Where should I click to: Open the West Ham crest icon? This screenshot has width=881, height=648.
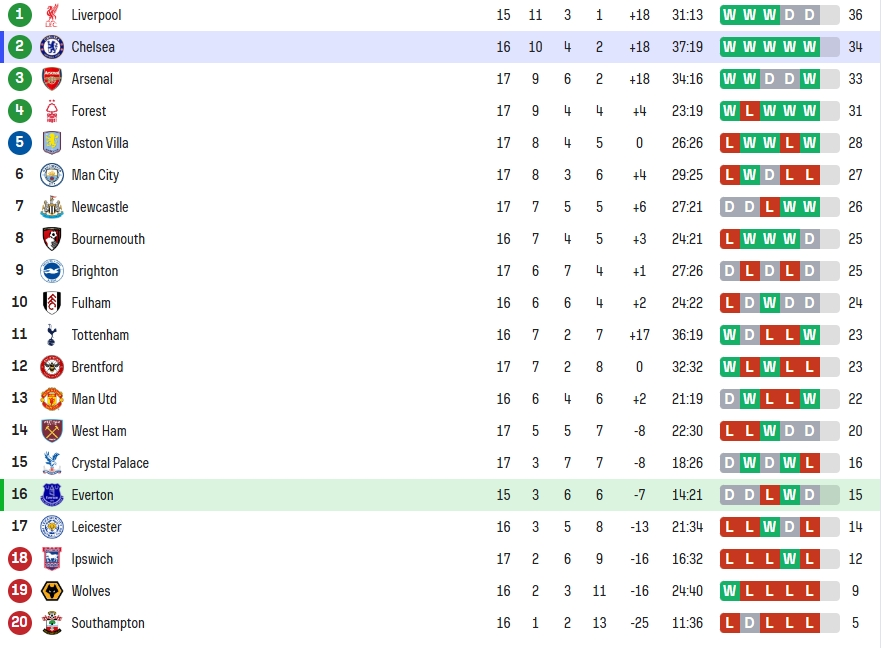pyautogui.click(x=52, y=431)
